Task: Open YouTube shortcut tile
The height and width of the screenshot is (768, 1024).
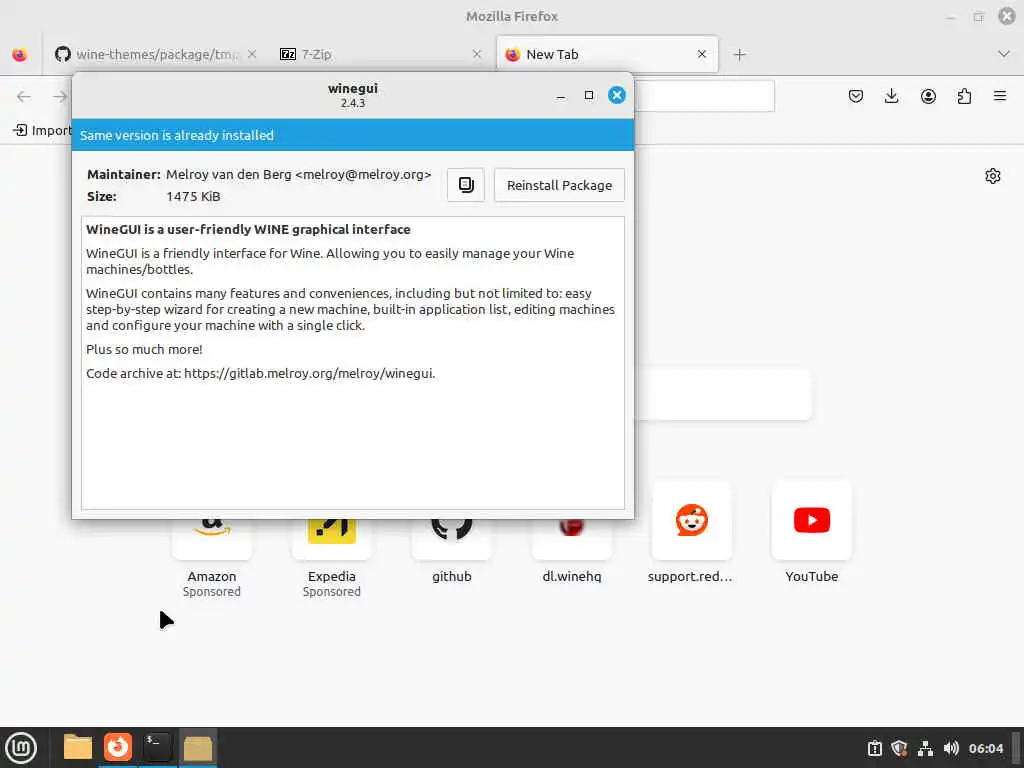Action: [812, 532]
